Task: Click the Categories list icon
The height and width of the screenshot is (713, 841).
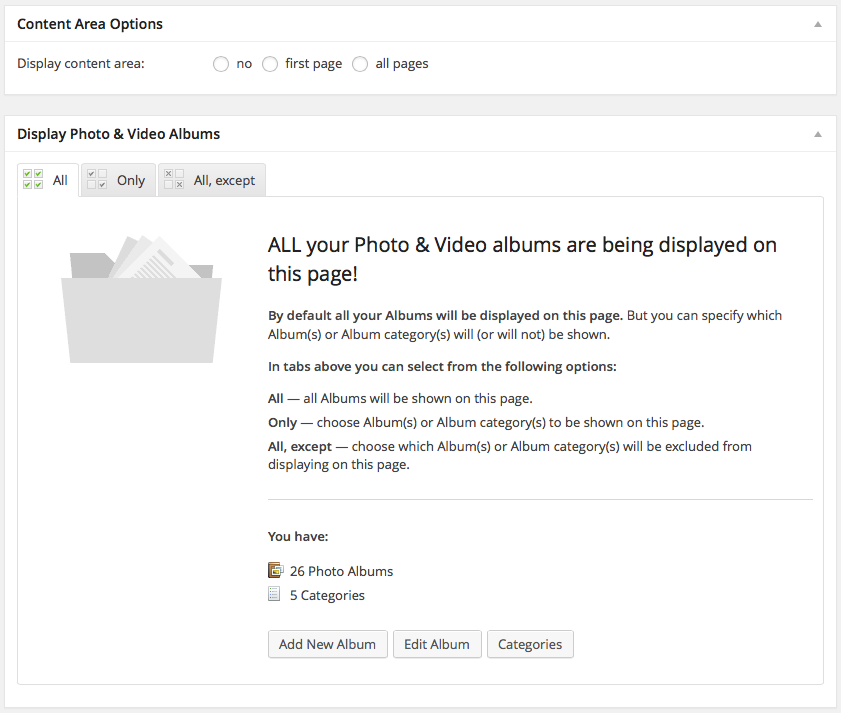Action: (x=275, y=595)
